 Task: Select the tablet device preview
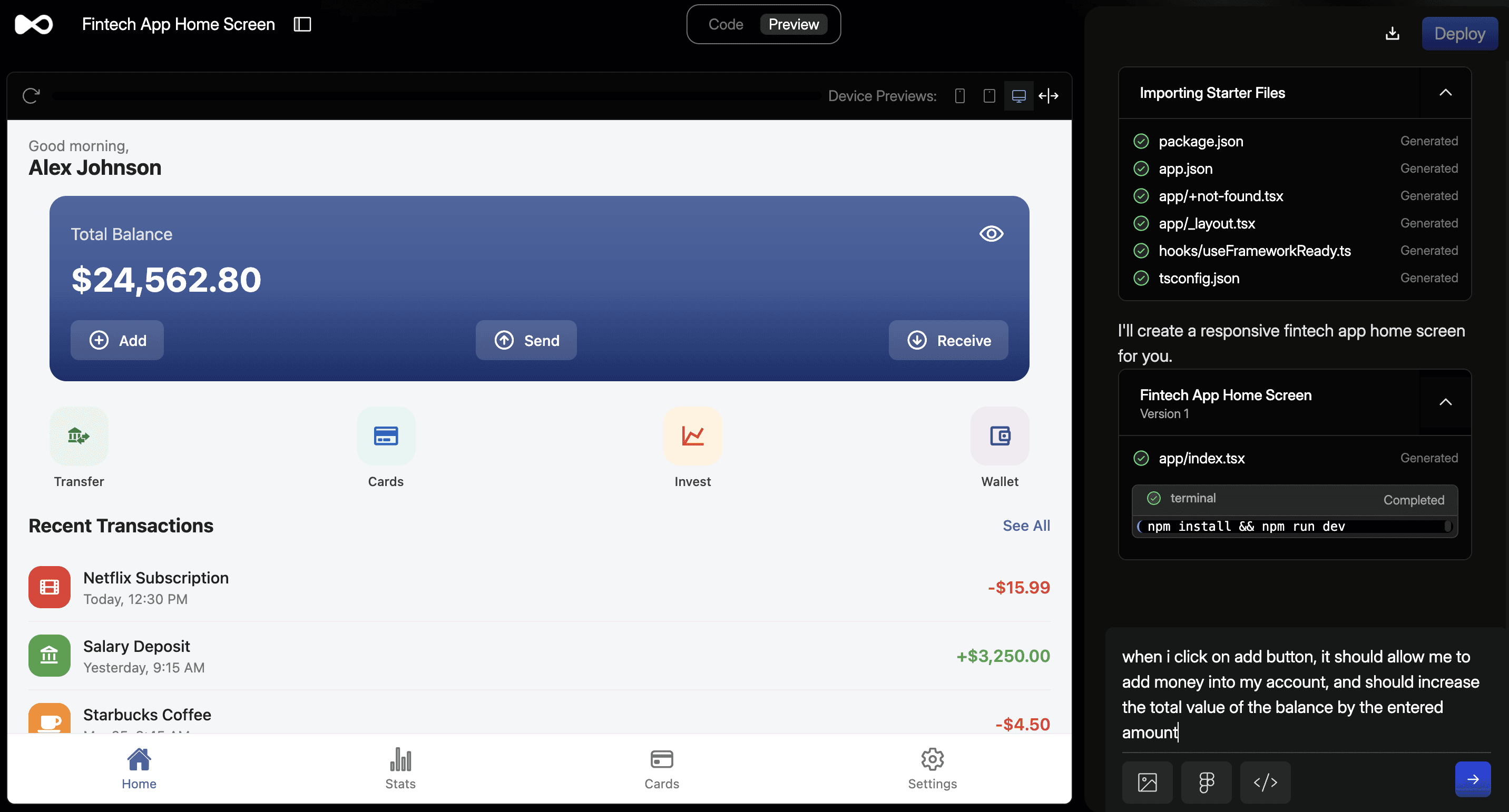(989, 95)
